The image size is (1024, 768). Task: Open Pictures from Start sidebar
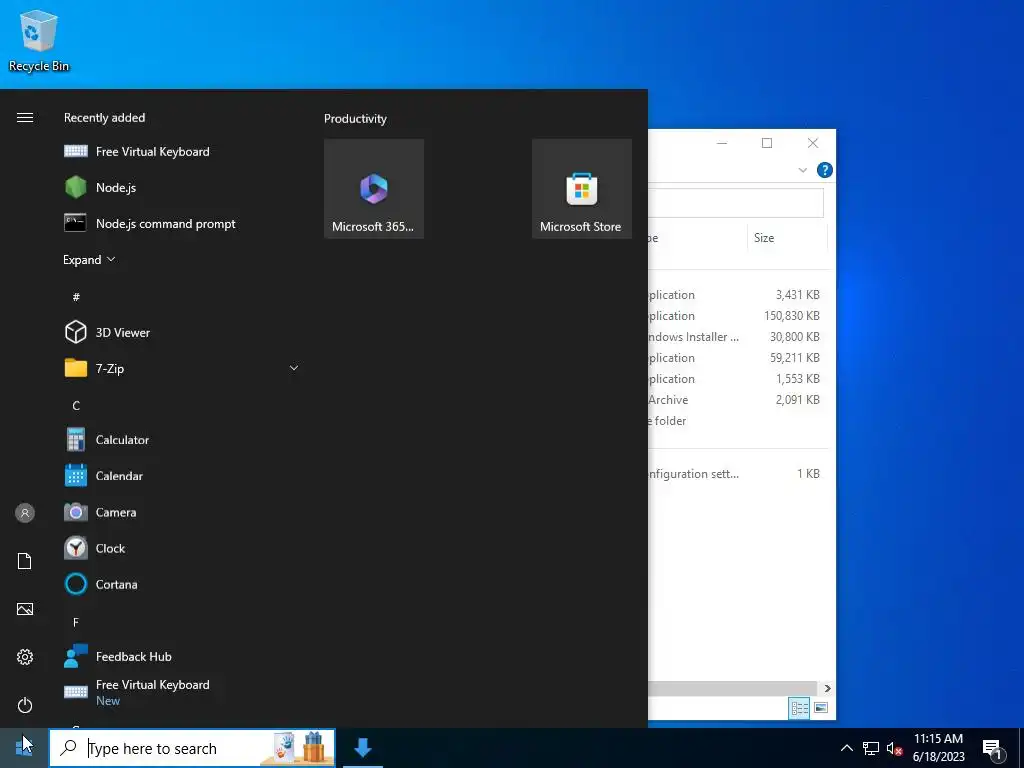[25, 609]
